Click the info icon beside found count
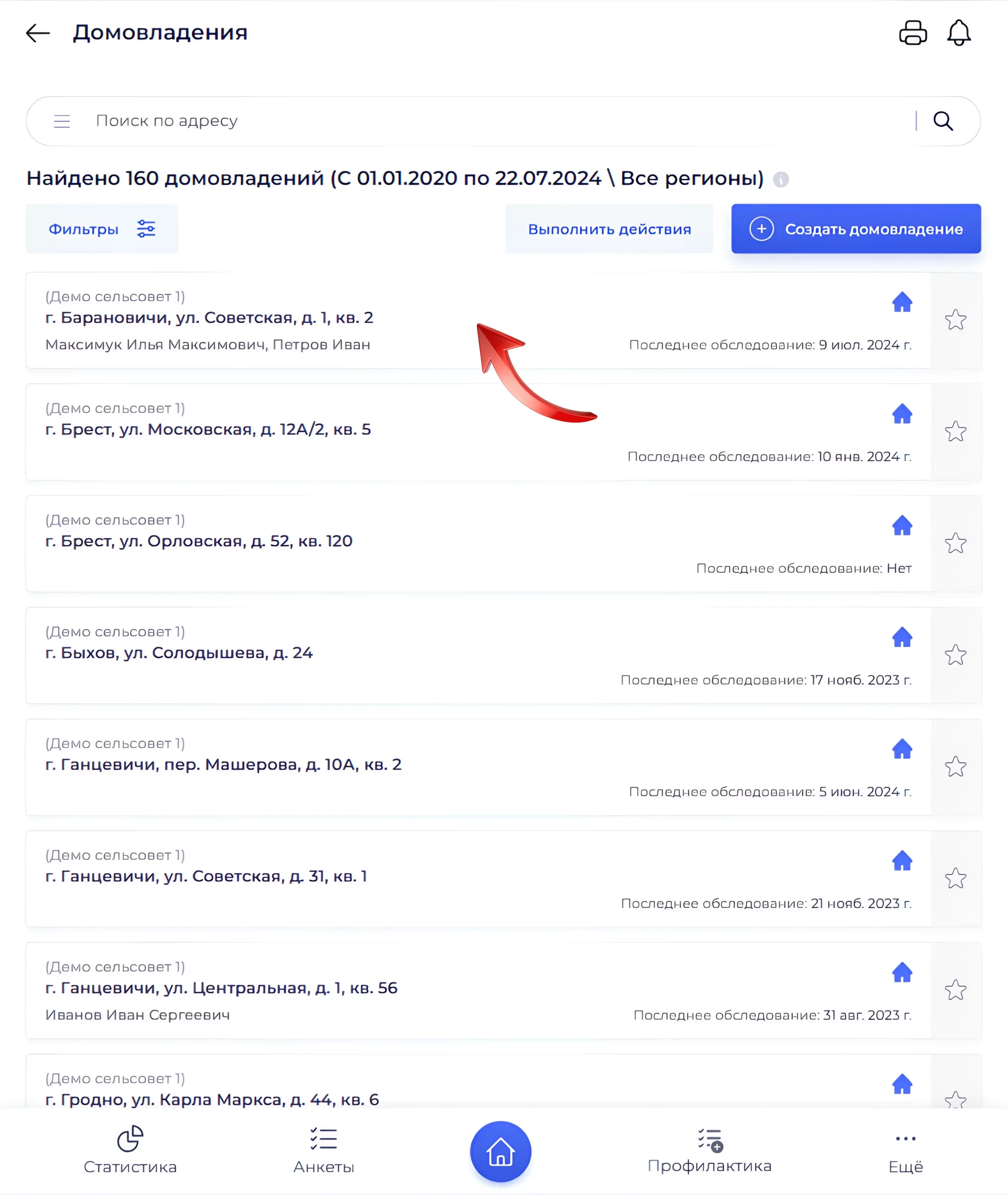The image size is (1008, 1195). [x=781, y=179]
